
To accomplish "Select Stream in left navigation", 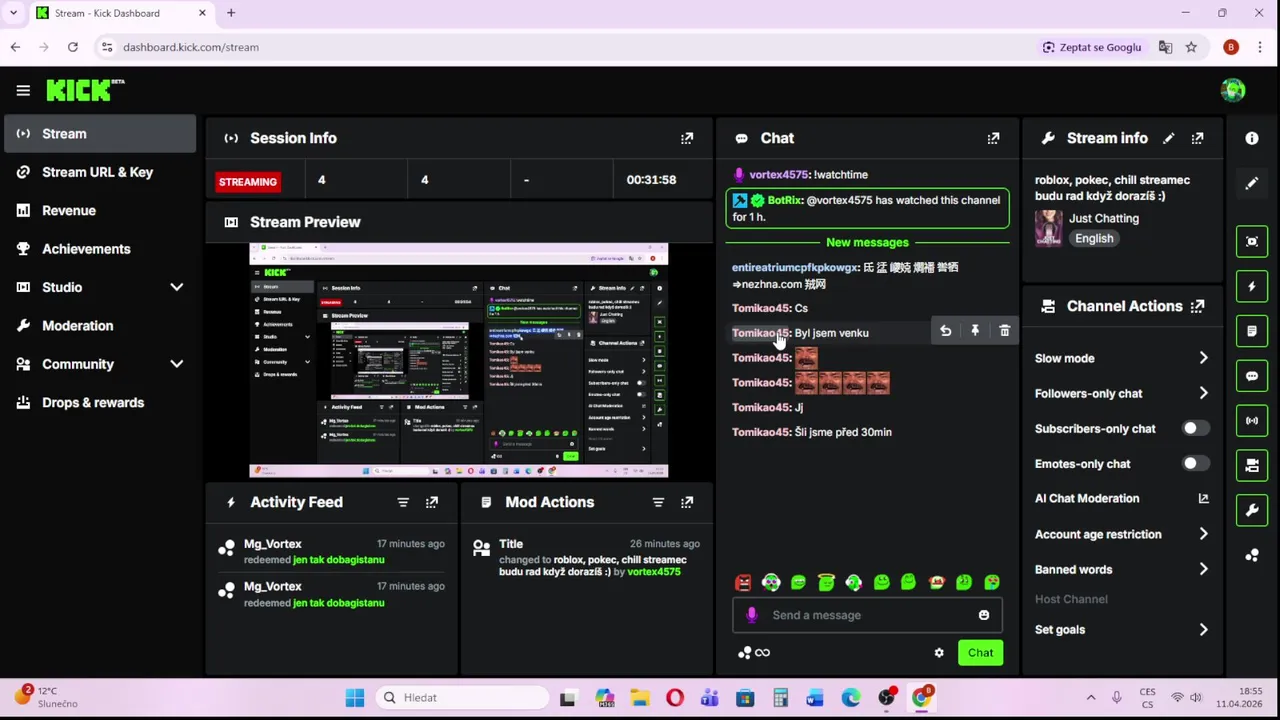I will [100, 134].
